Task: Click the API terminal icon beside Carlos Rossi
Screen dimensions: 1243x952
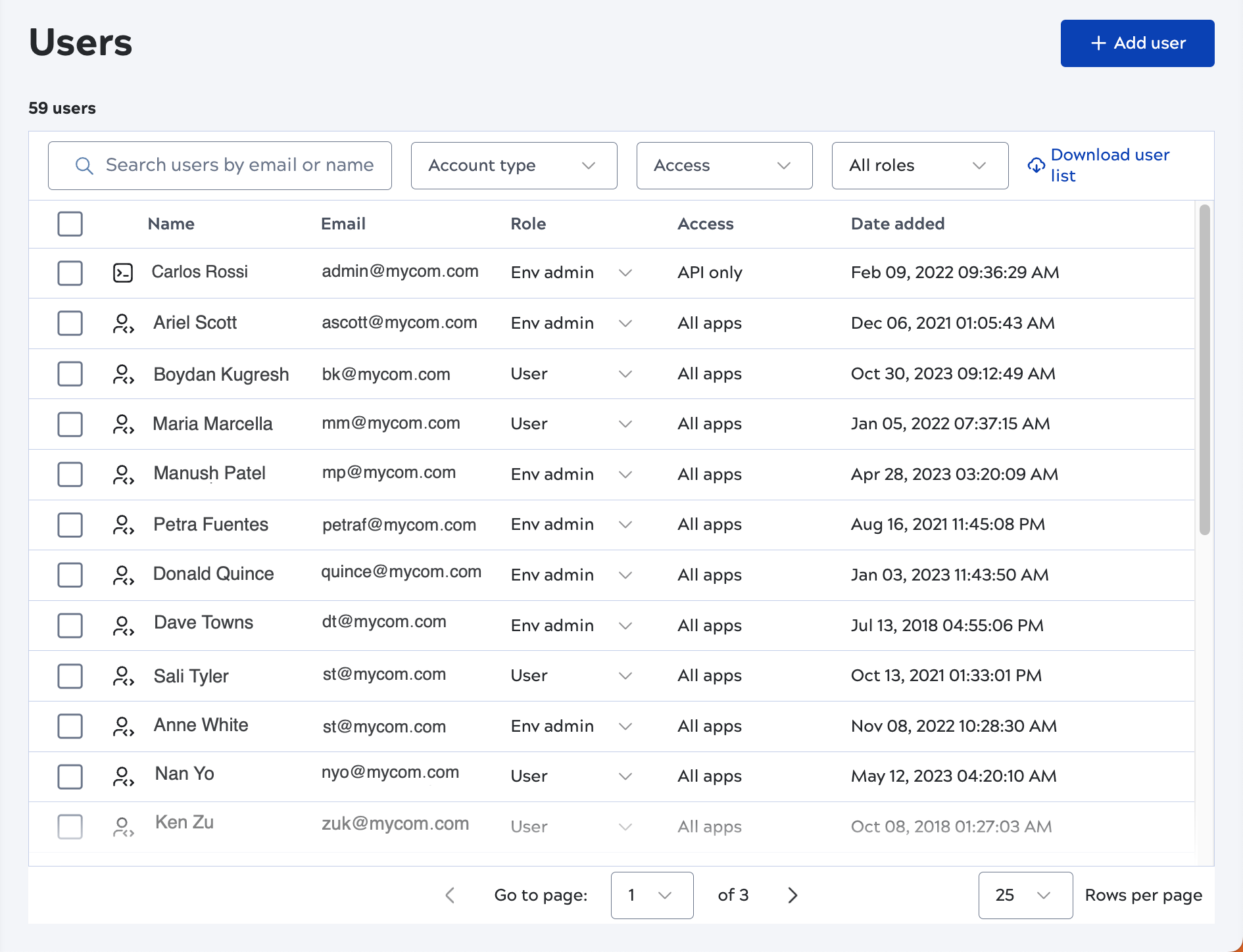Action: 123,272
